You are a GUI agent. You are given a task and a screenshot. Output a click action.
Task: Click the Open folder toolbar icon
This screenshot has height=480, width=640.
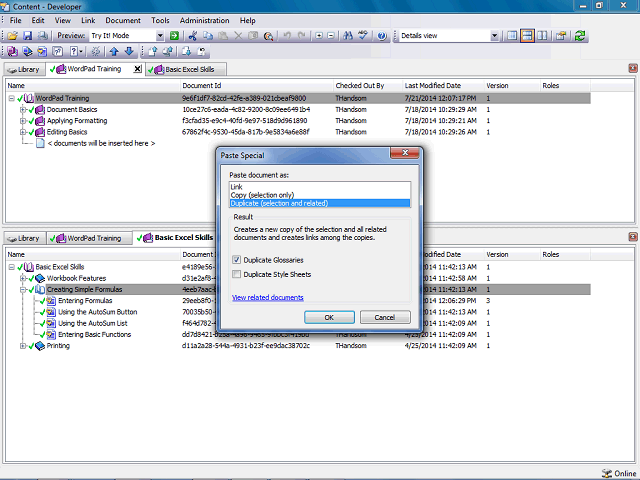(x=12, y=36)
